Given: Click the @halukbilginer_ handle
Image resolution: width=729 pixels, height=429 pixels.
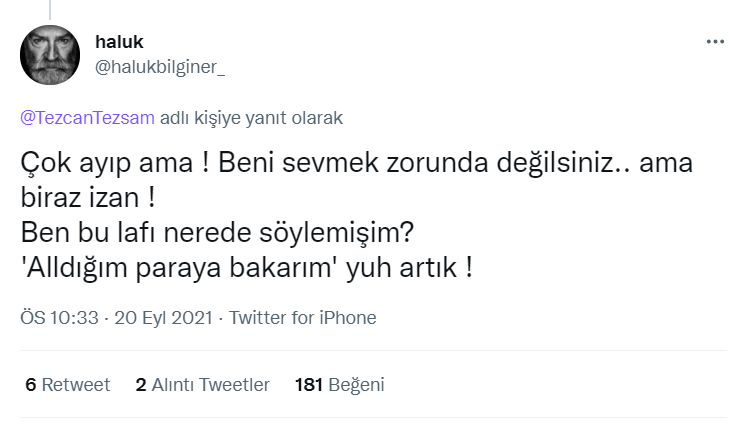Looking at the screenshot, I should pos(160,66).
